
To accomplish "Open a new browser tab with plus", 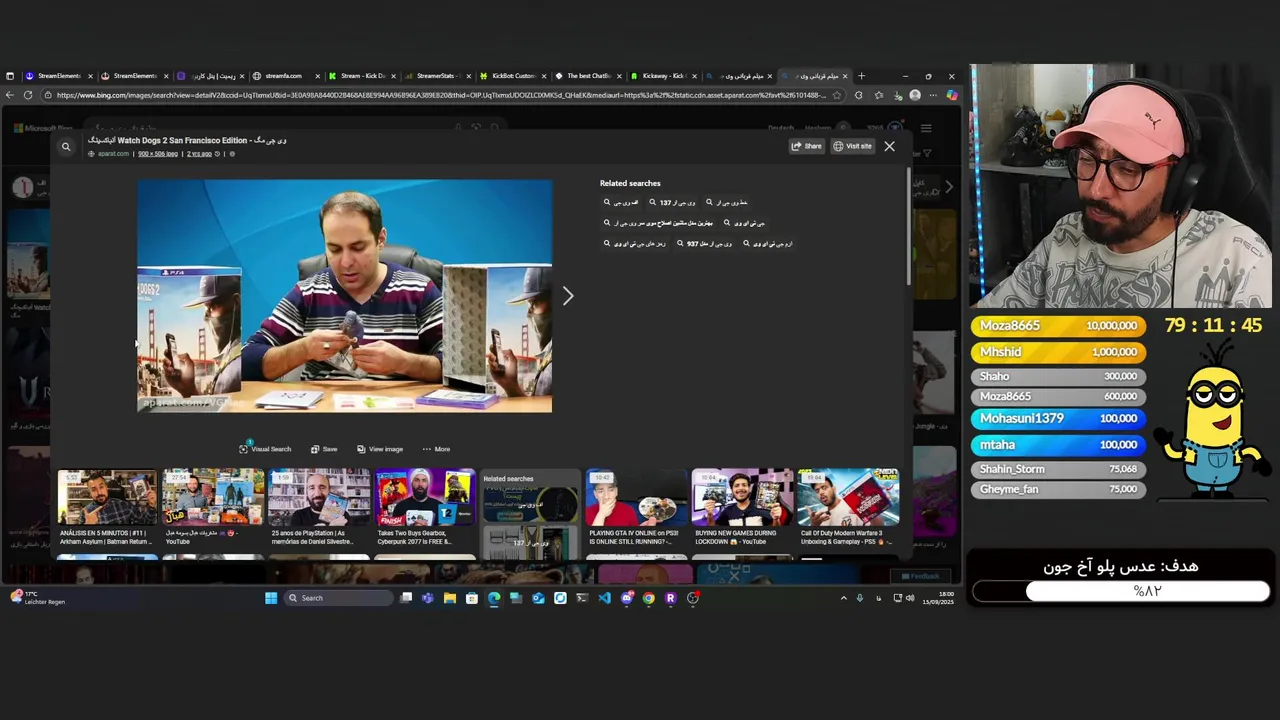I will point(861,76).
